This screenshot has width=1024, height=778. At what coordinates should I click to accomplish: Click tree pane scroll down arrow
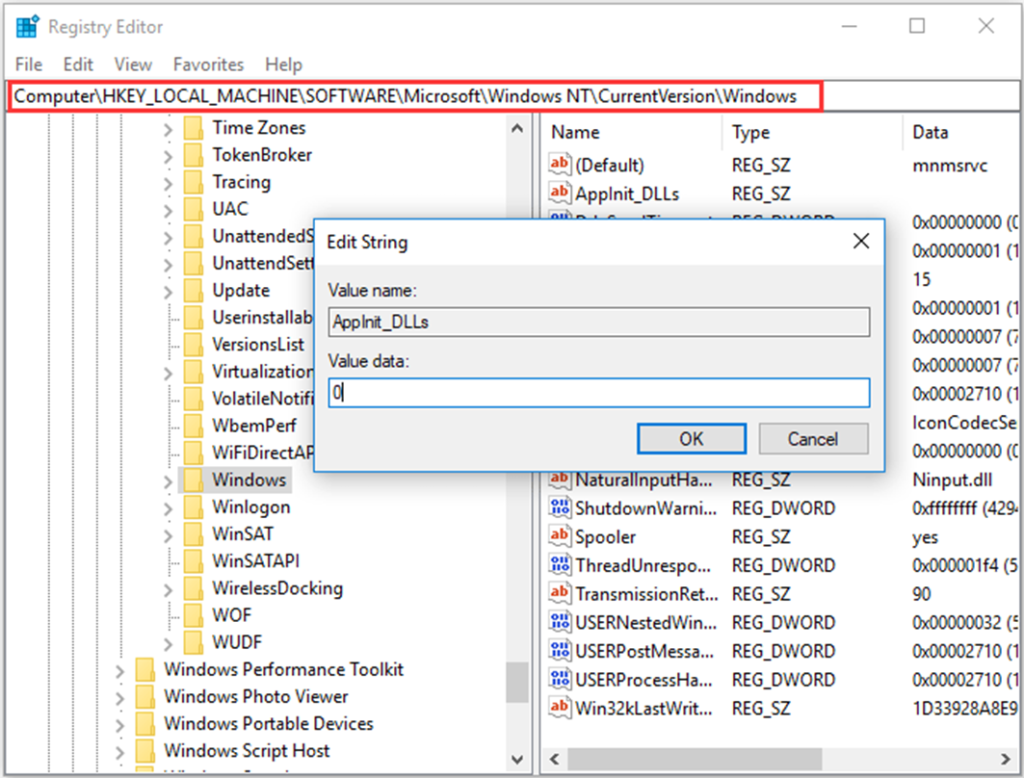(517, 759)
